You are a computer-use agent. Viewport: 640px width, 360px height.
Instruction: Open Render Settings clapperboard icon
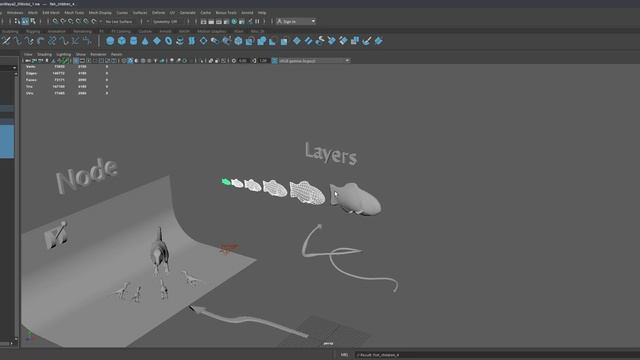coord(227,22)
